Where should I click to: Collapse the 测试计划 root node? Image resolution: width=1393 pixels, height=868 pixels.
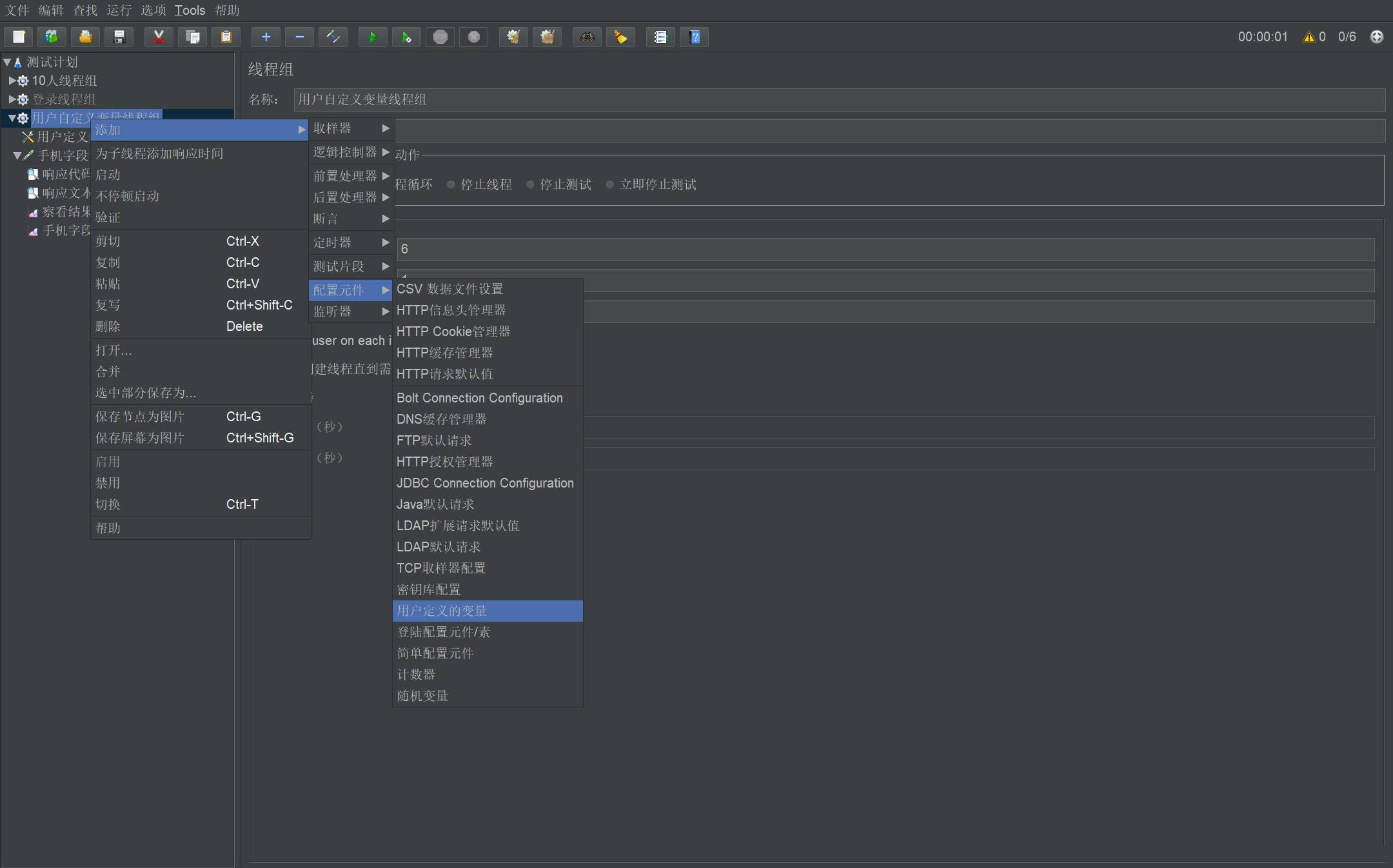click(7, 62)
